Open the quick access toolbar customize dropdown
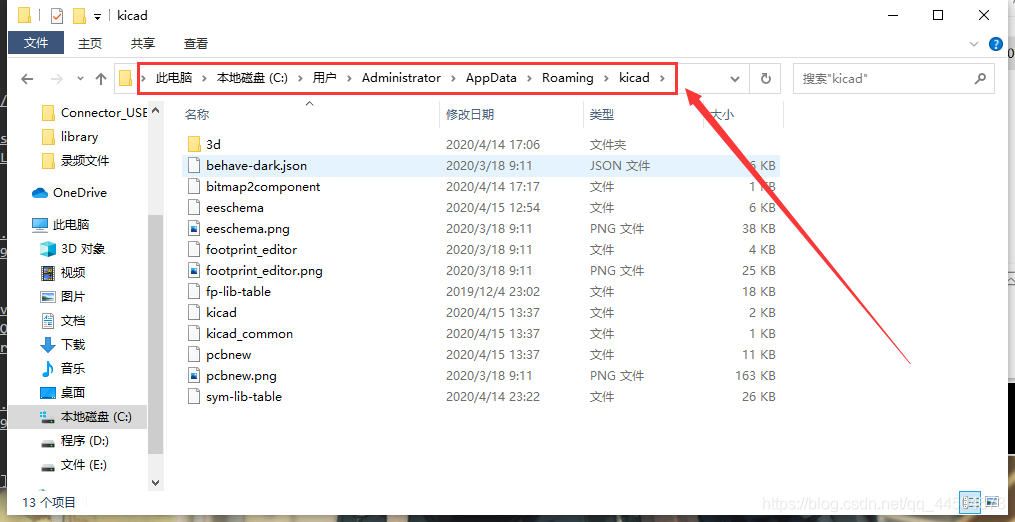Viewport: 1015px width, 522px height. click(x=97, y=16)
